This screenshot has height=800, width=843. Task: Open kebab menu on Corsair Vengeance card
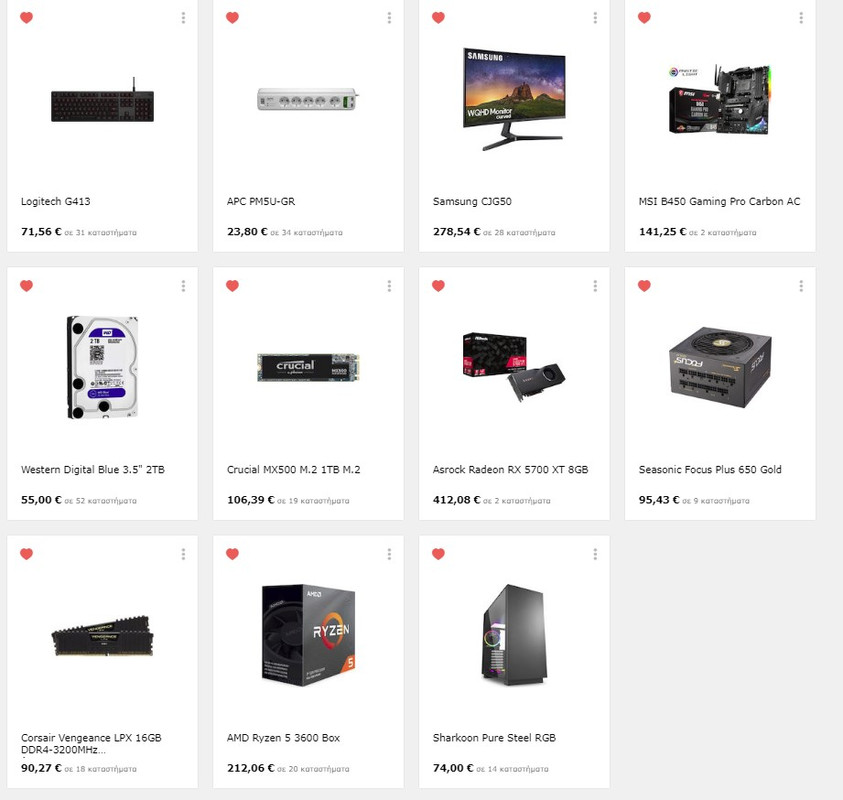coord(183,554)
